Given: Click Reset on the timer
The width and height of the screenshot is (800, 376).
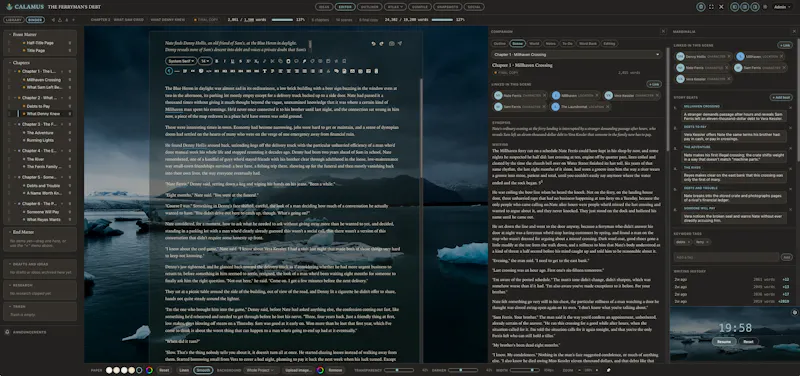Looking at the screenshot, I should [x=748, y=341].
